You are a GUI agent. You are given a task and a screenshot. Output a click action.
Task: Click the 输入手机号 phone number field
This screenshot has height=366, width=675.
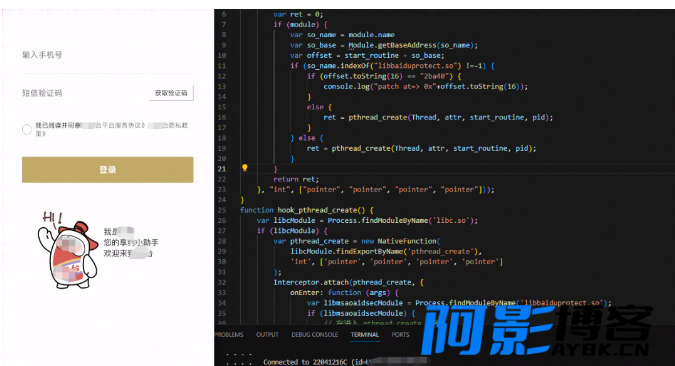[108, 55]
